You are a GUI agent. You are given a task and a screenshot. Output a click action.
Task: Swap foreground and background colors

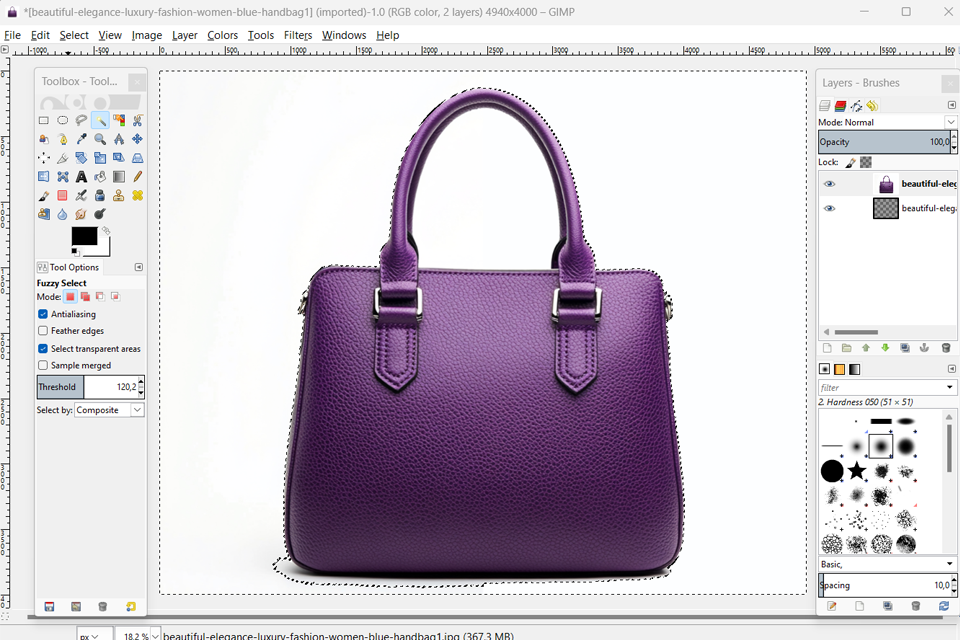click(106, 231)
